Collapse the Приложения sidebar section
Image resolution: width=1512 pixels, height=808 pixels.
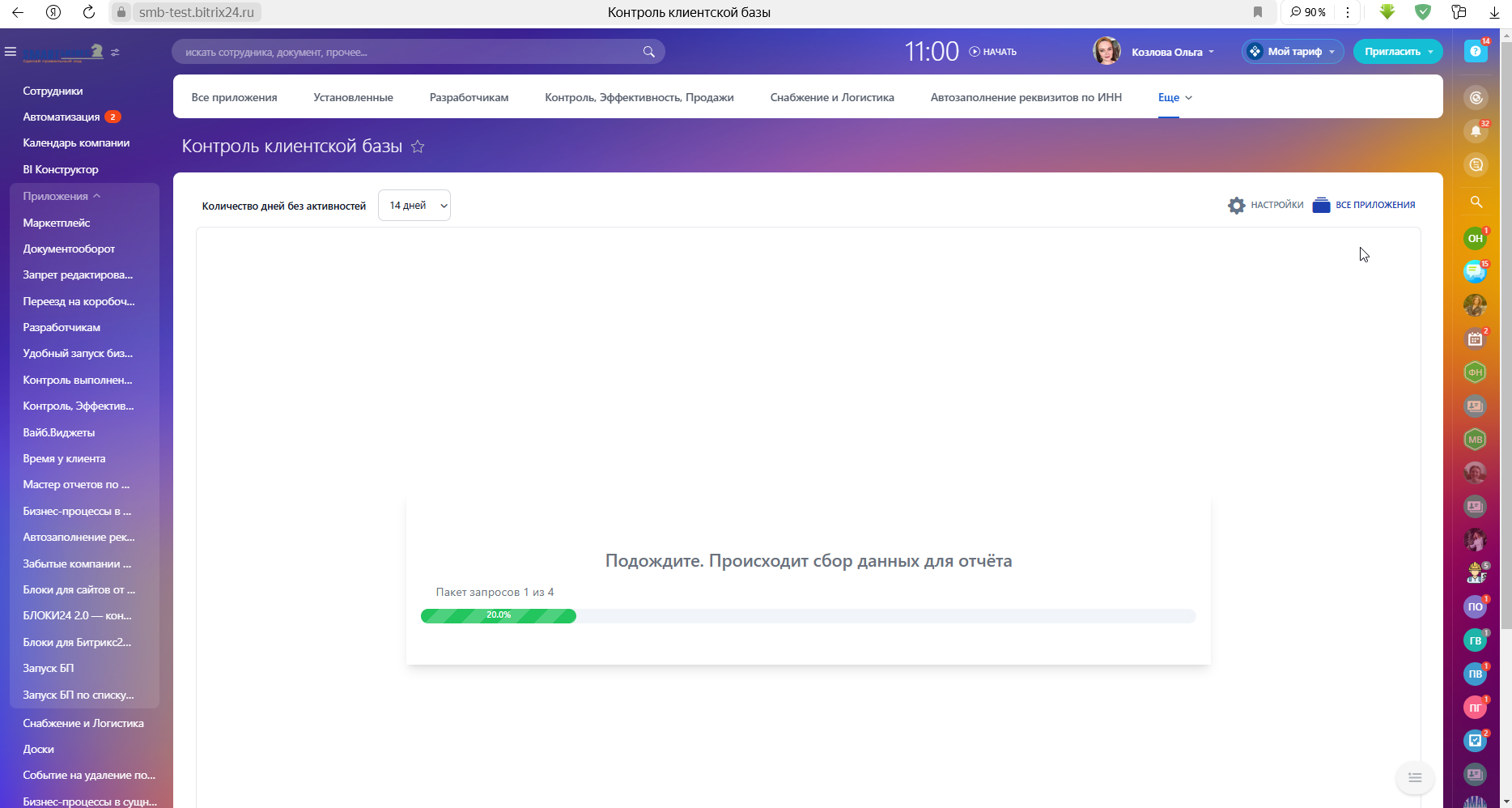click(x=62, y=196)
